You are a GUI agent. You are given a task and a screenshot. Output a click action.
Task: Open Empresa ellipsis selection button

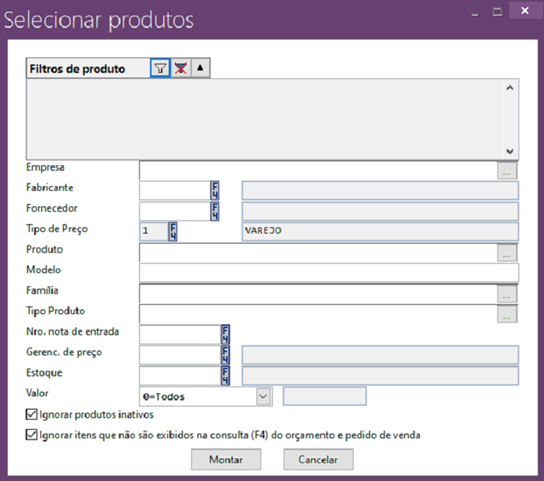[507, 170]
